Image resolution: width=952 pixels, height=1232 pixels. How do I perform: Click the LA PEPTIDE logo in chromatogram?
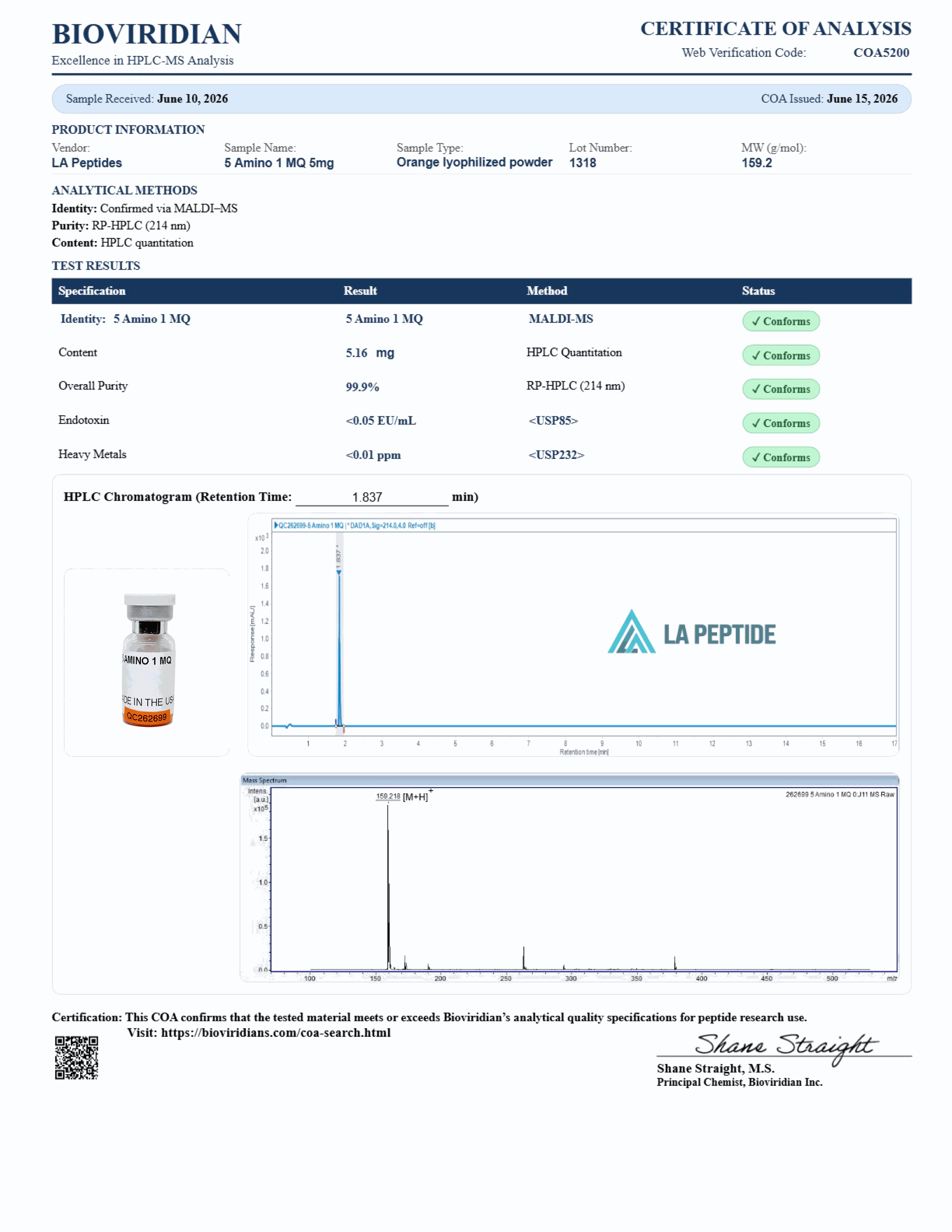click(x=691, y=632)
